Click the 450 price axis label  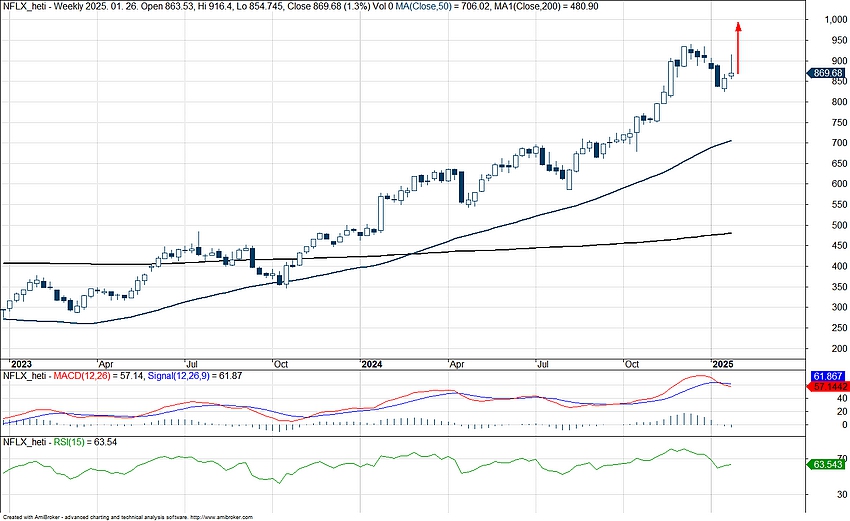tap(840, 246)
